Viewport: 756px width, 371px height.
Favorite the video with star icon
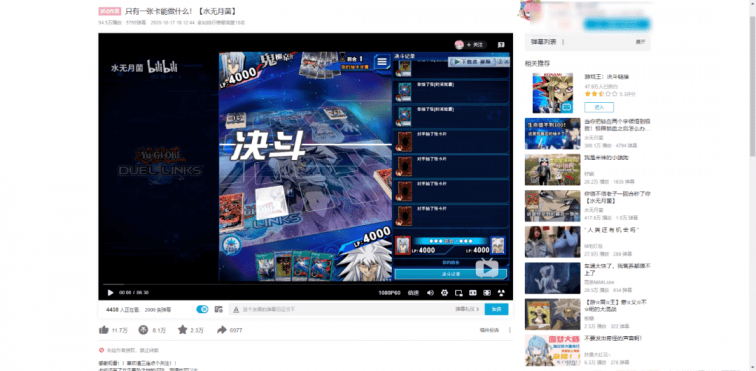[x=182, y=330]
